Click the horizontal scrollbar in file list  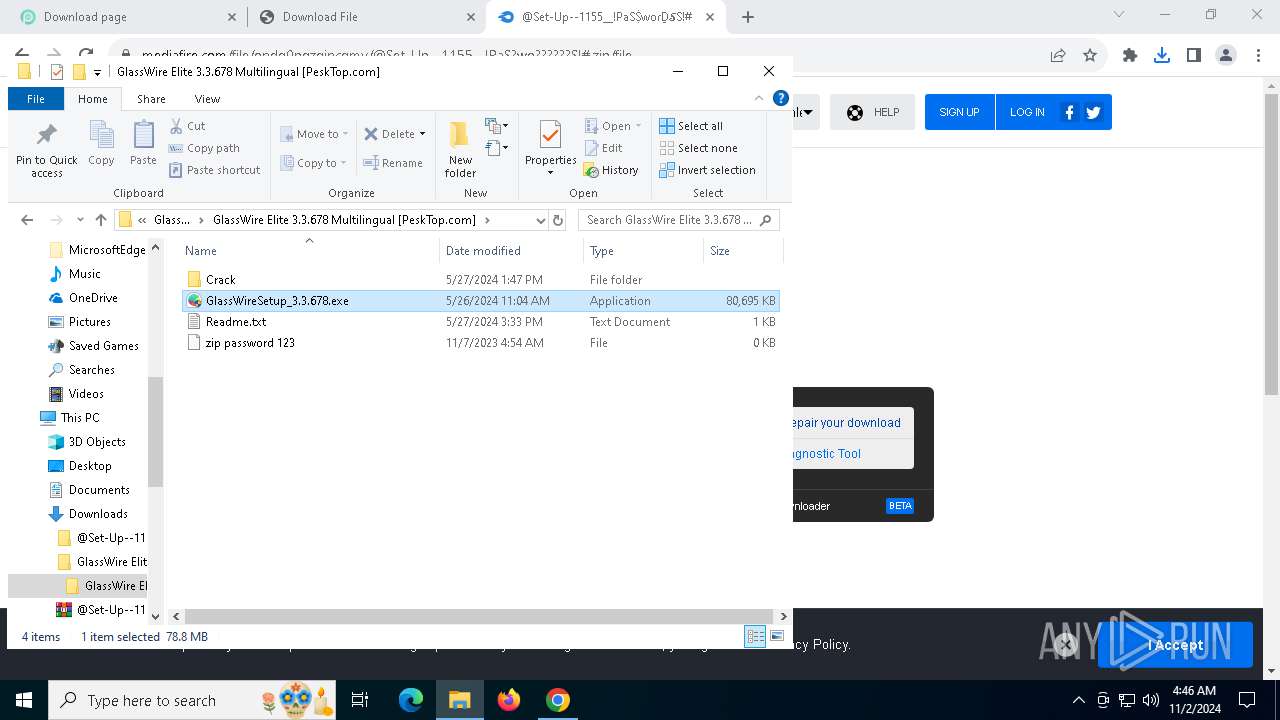(x=481, y=617)
